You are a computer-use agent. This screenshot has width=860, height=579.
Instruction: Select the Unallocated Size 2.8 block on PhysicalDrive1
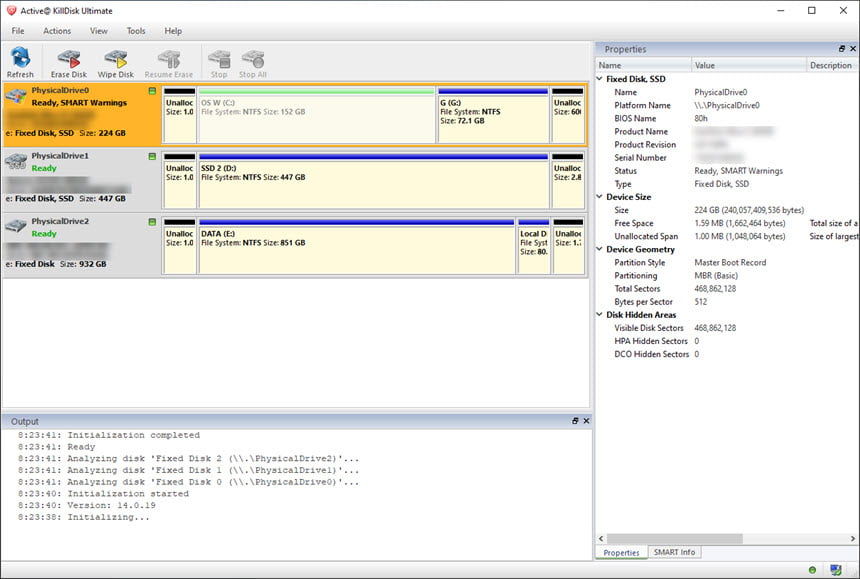click(568, 180)
